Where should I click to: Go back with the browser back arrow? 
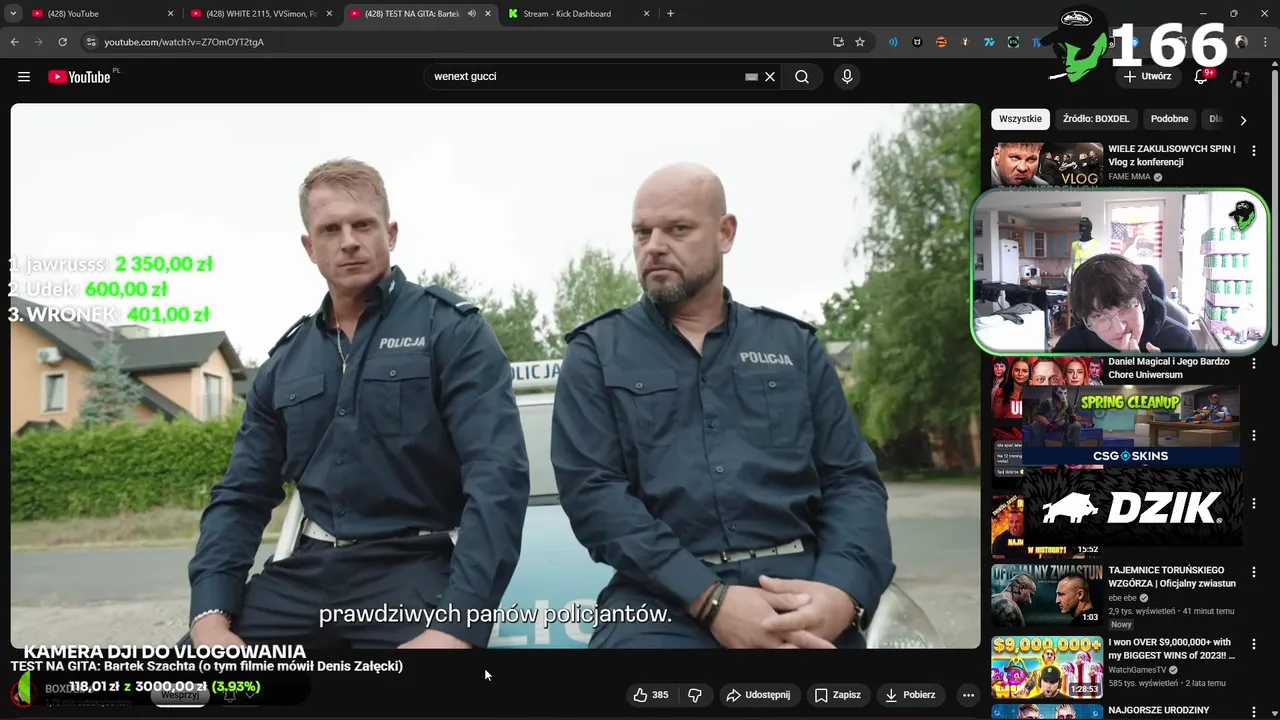click(x=14, y=42)
